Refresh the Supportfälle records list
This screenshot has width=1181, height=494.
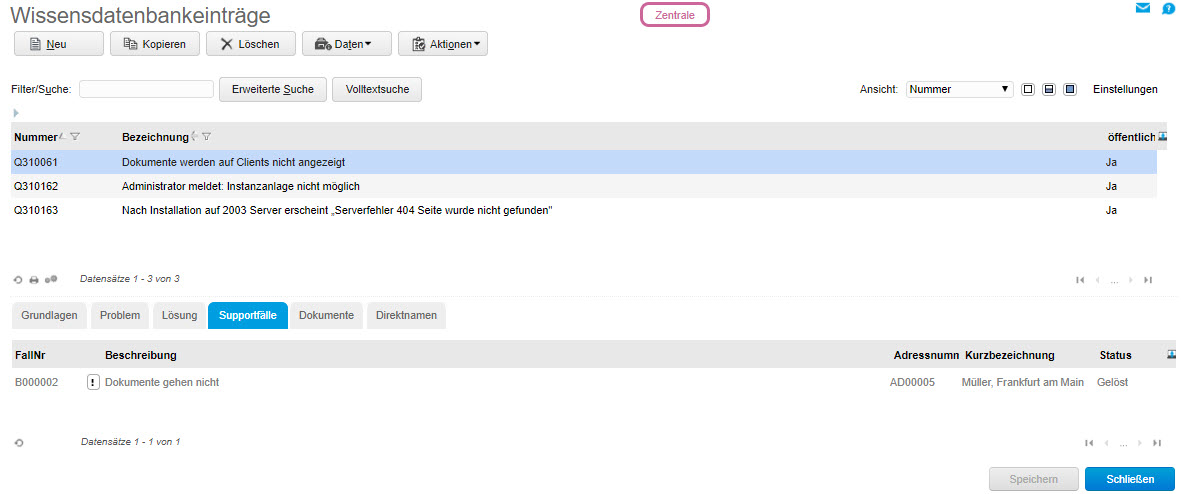(x=19, y=443)
